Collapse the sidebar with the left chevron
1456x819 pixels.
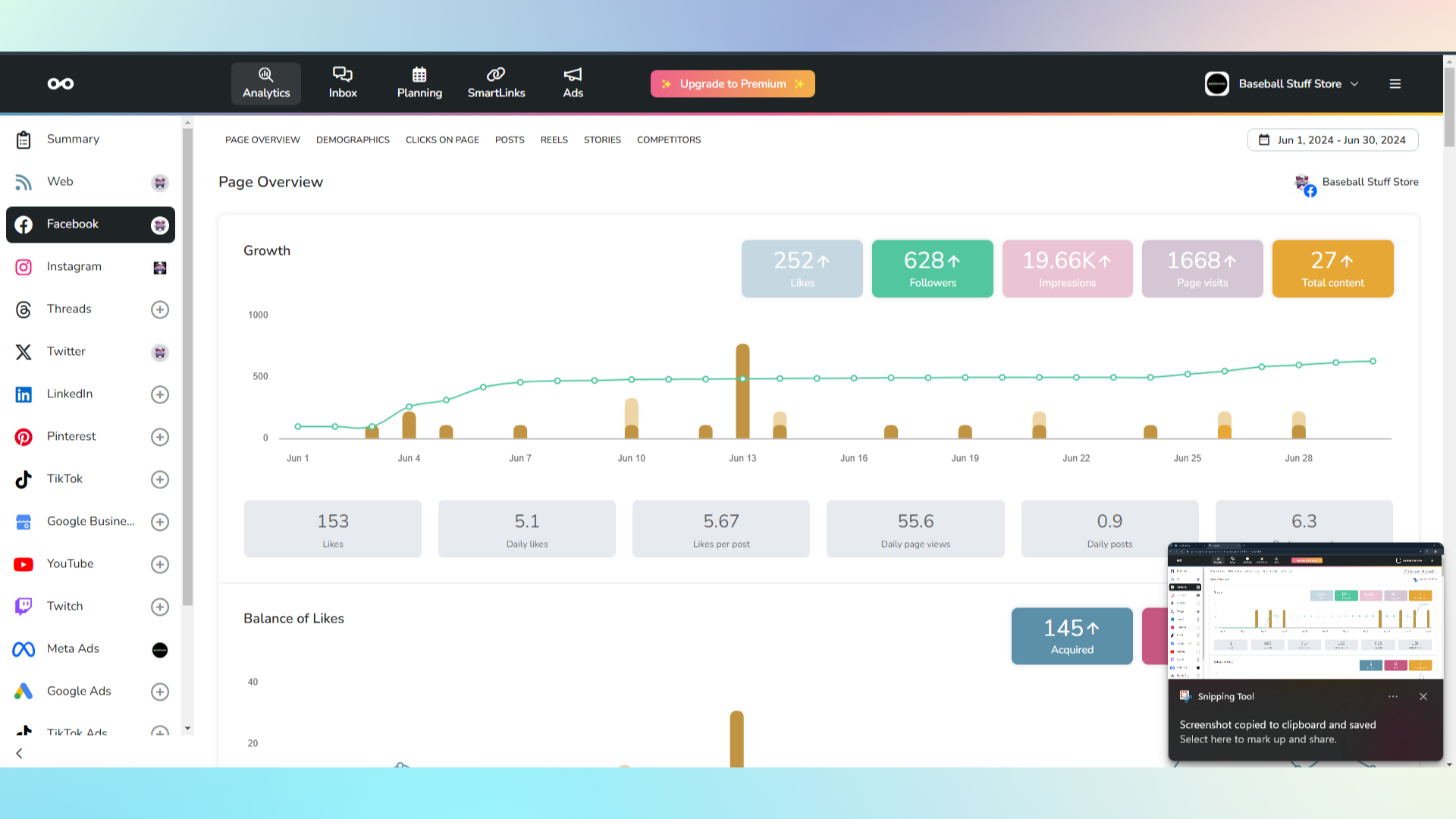pyautogui.click(x=19, y=754)
